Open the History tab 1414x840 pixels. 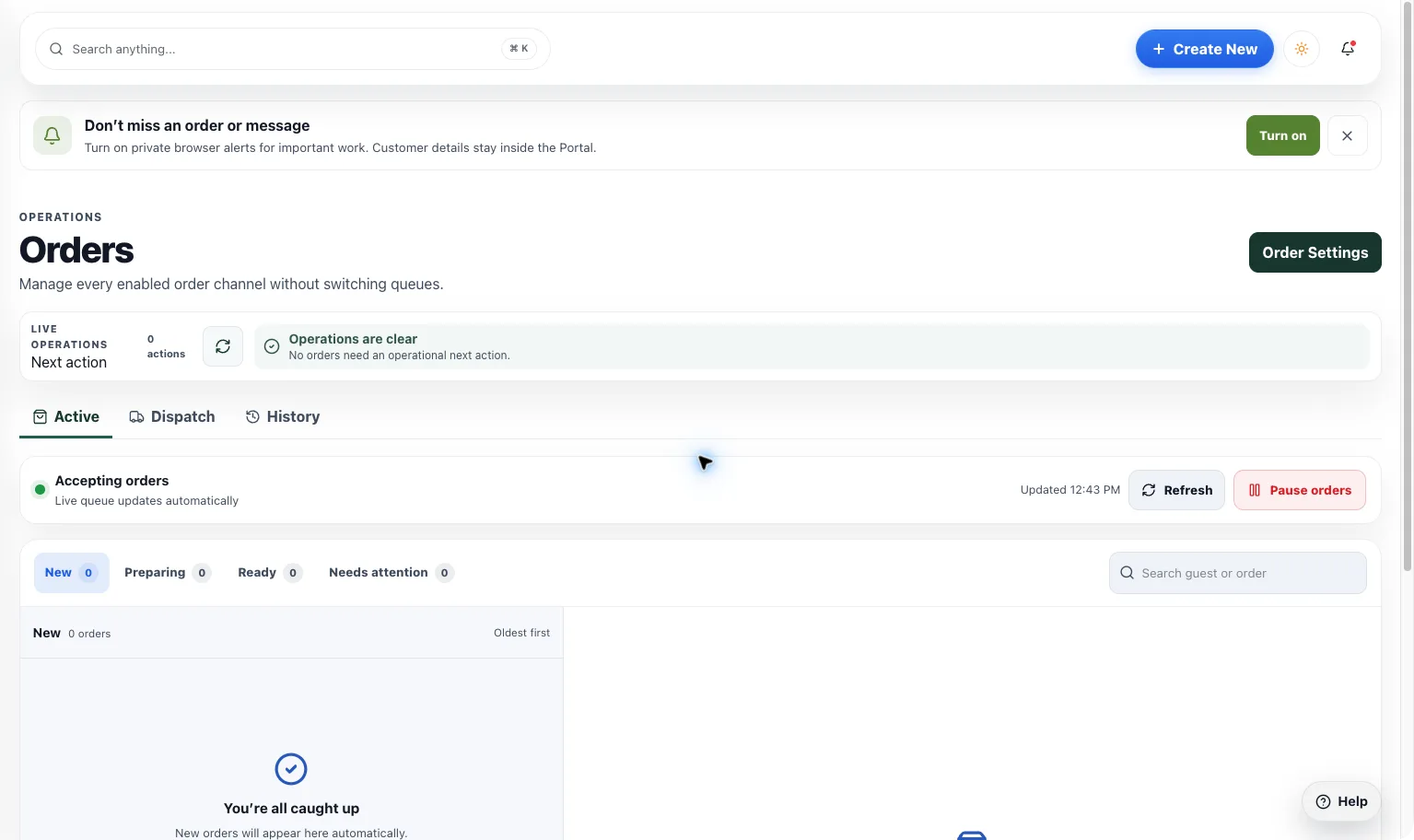click(x=283, y=417)
